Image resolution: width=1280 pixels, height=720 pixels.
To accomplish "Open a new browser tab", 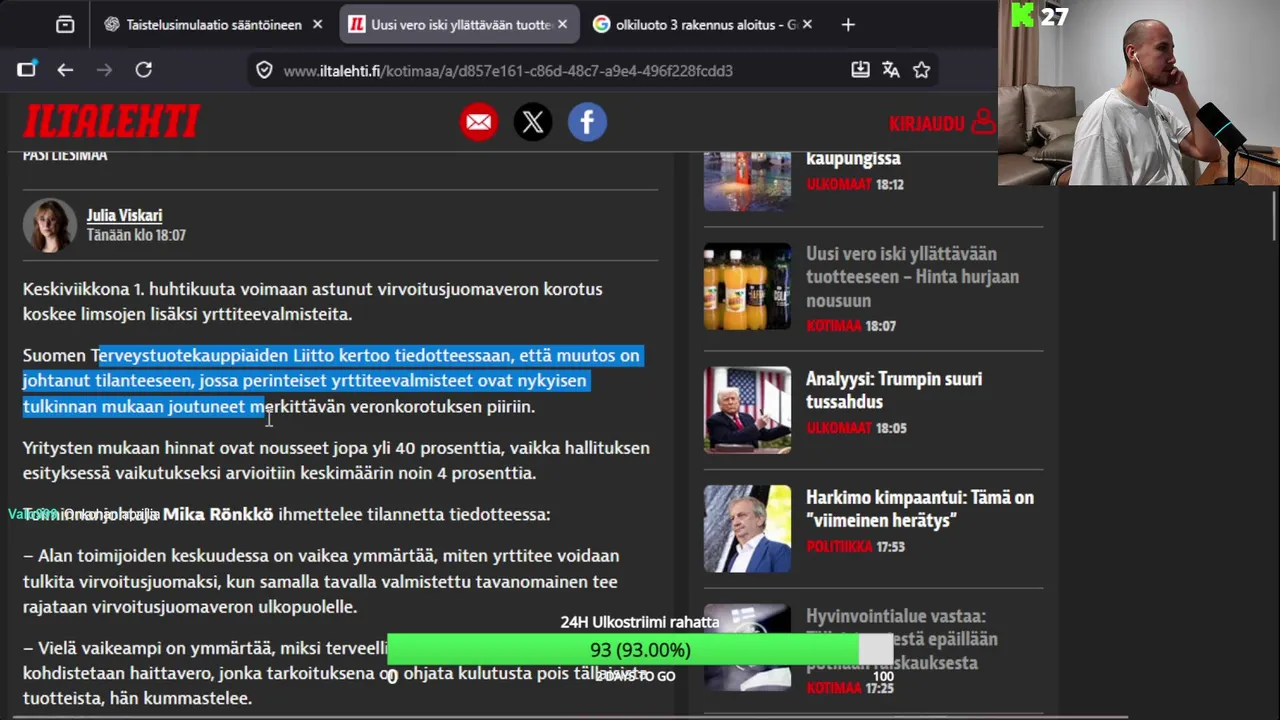I will (848, 24).
